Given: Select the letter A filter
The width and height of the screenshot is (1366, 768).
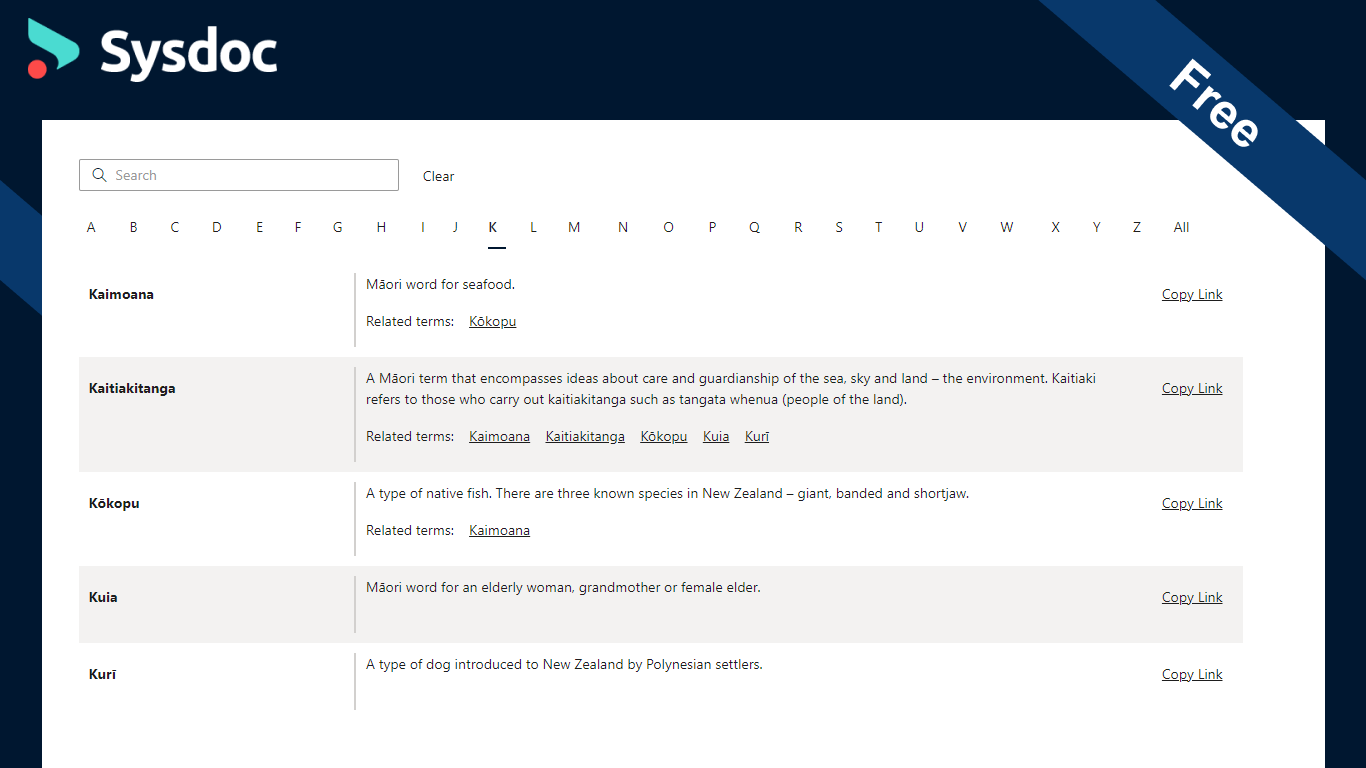Looking at the screenshot, I should [x=91, y=227].
